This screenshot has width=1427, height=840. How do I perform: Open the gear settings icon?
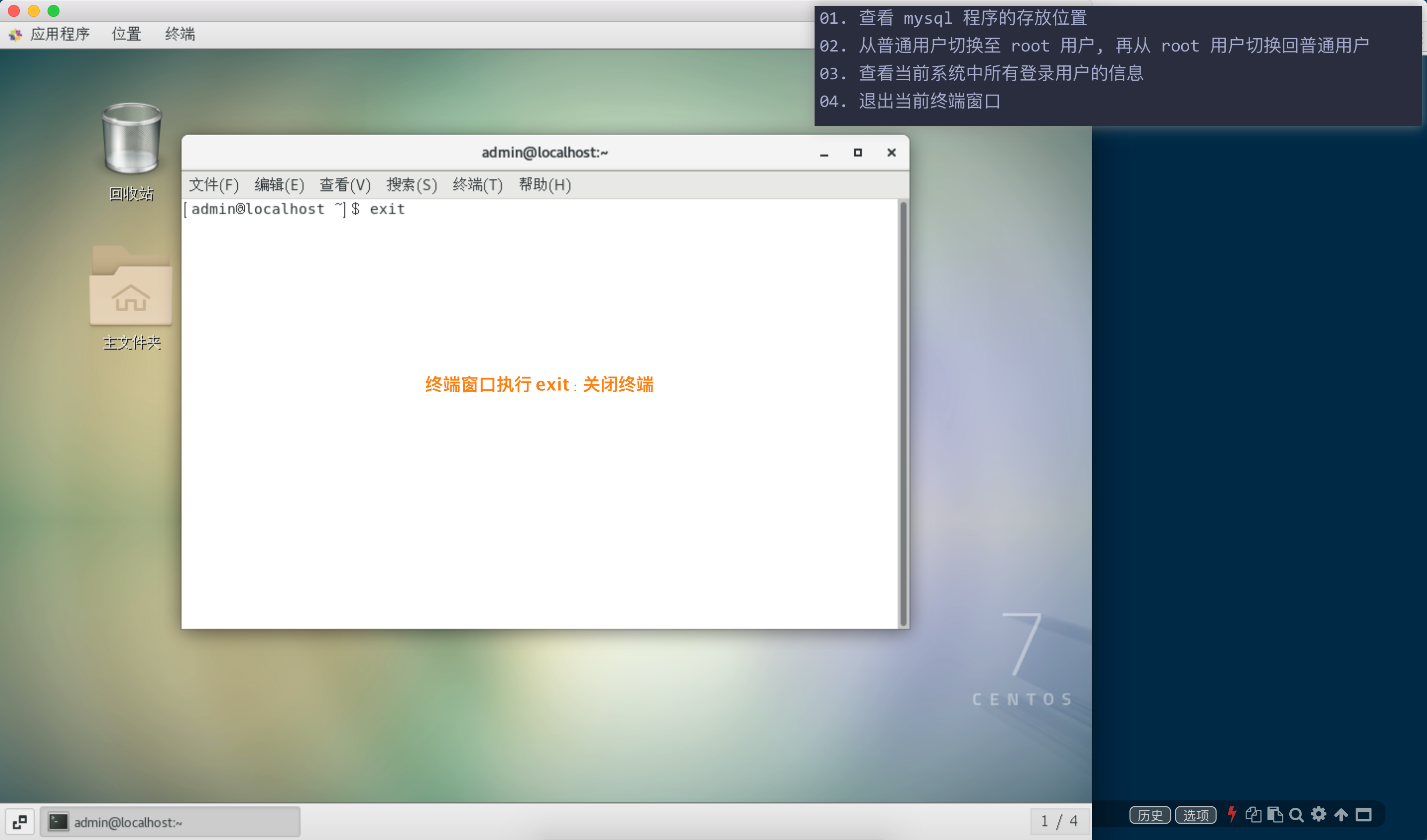point(1319,815)
